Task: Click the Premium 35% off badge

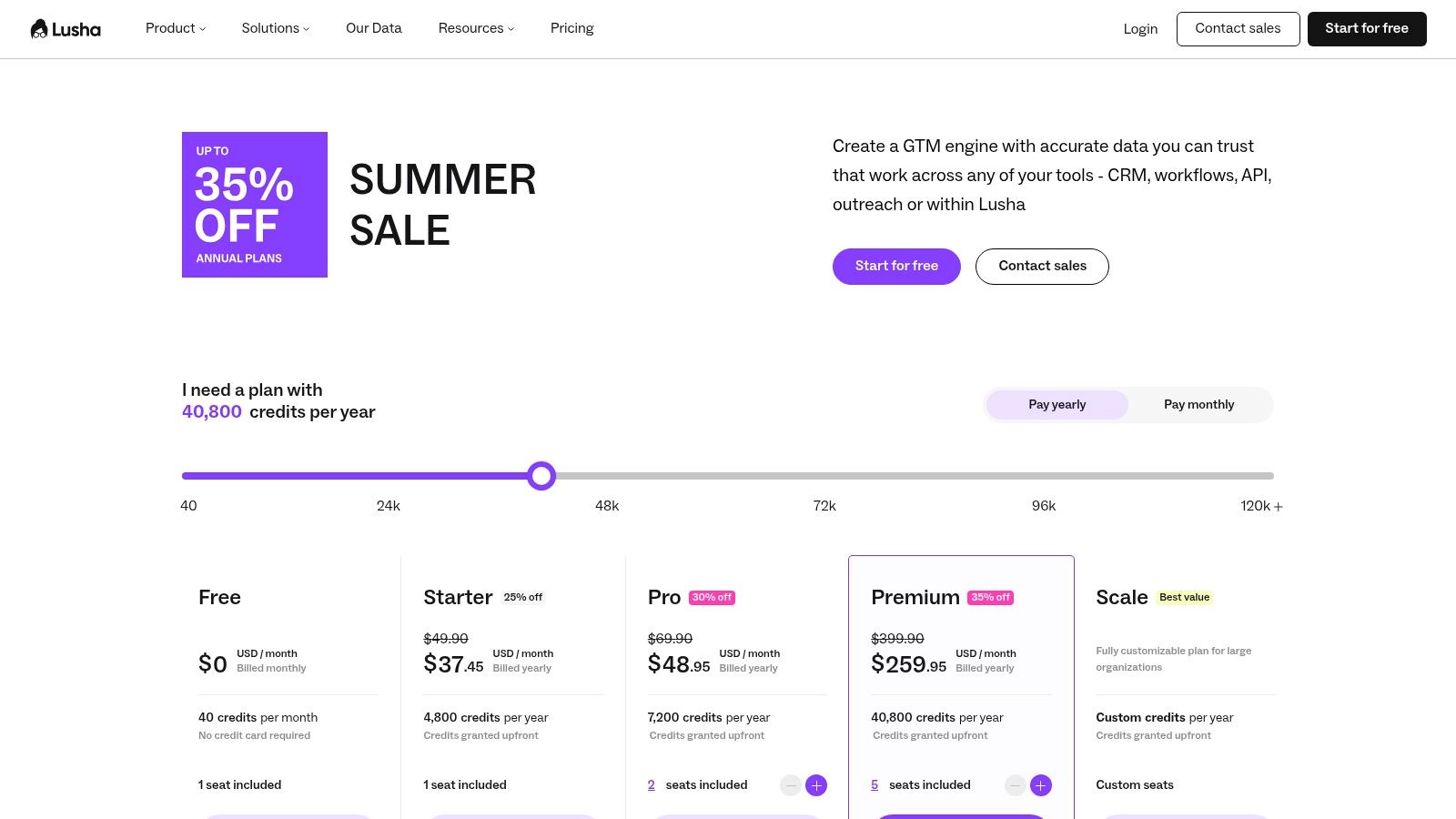Action: click(991, 598)
